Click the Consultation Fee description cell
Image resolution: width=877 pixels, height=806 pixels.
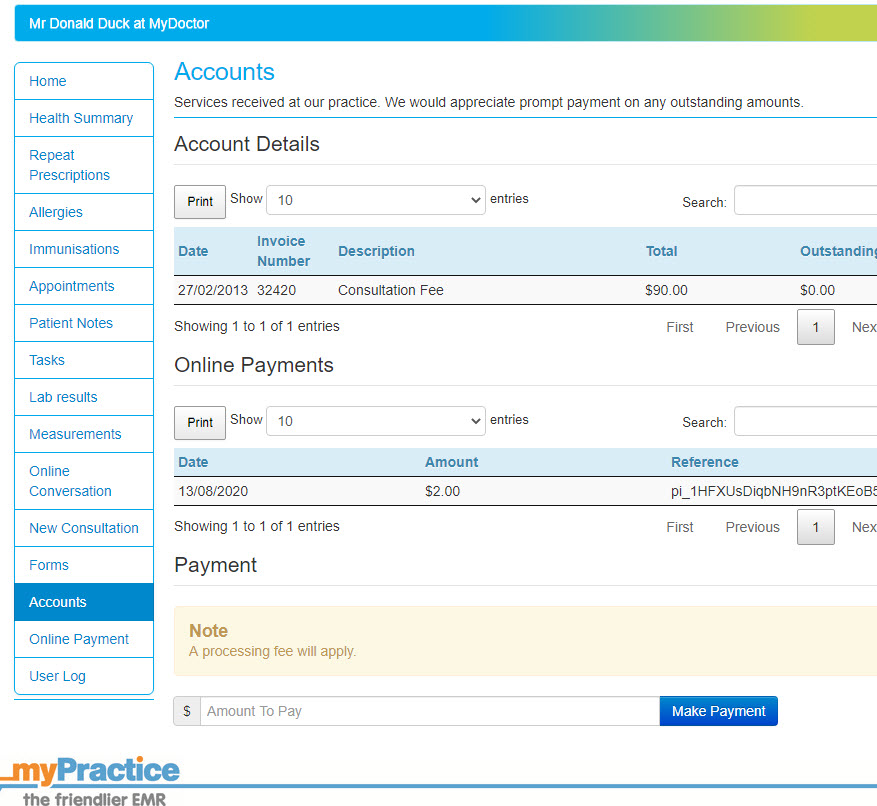click(x=390, y=290)
